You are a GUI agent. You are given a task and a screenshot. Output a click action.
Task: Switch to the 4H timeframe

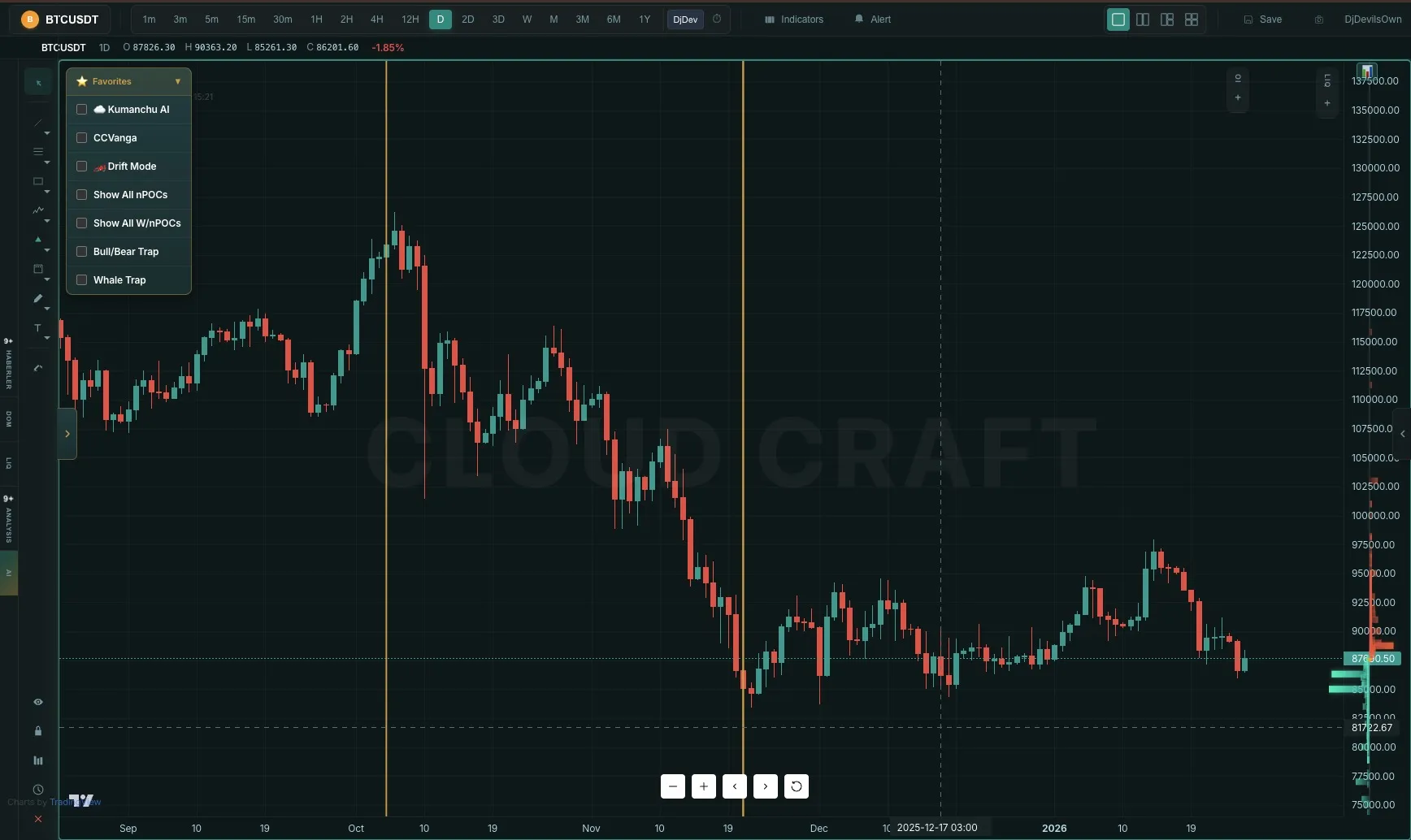377,19
